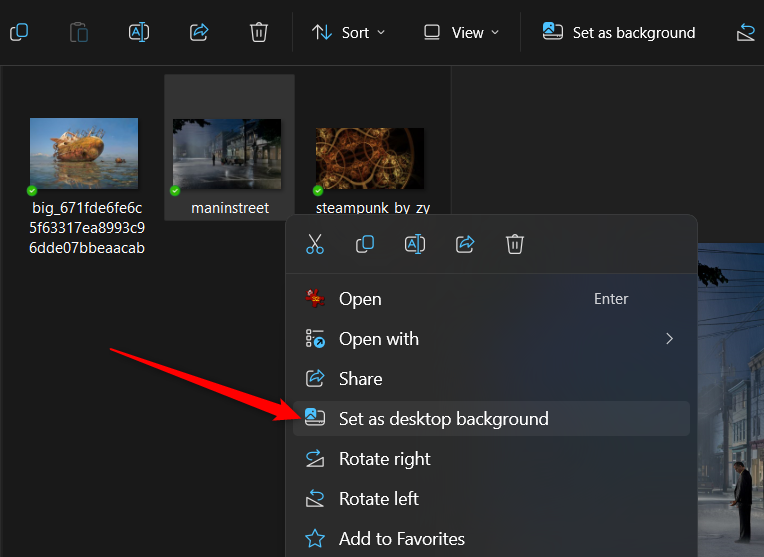
Task: Click the Cut scissors icon in context menu
Action: pyautogui.click(x=315, y=244)
